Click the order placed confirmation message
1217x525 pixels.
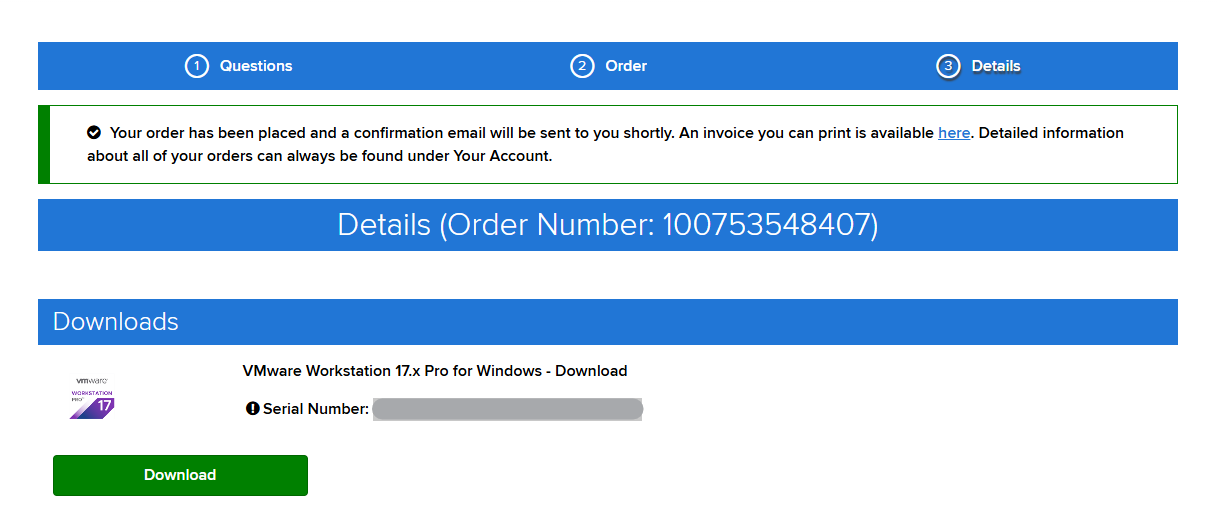pyautogui.click(x=500, y=133)
